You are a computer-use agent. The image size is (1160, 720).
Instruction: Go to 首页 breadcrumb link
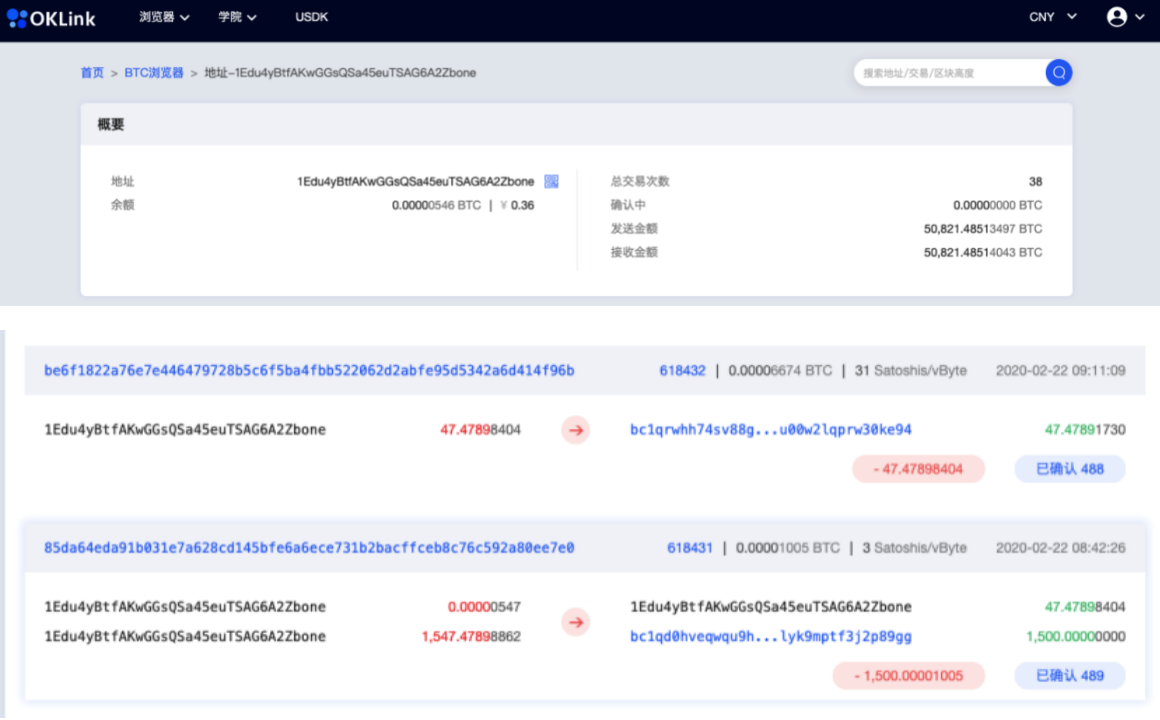tap(92, 73)
